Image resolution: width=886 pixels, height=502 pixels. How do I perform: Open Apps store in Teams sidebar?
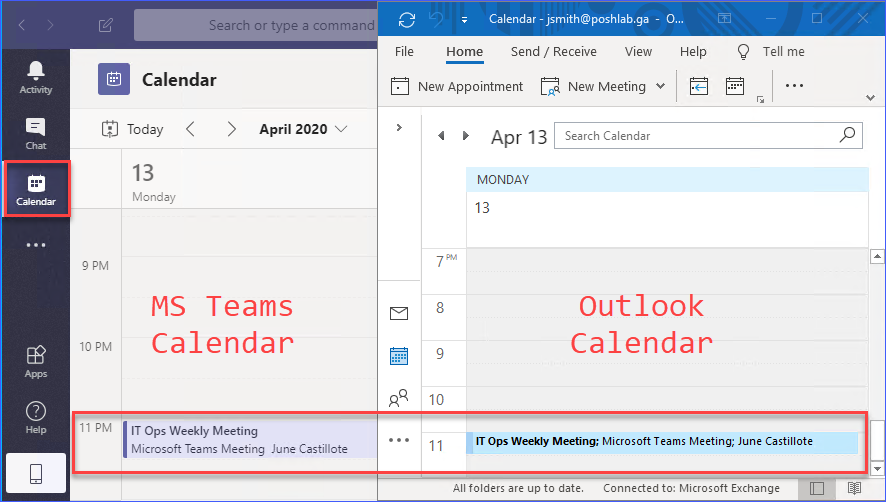pos(36,361)
